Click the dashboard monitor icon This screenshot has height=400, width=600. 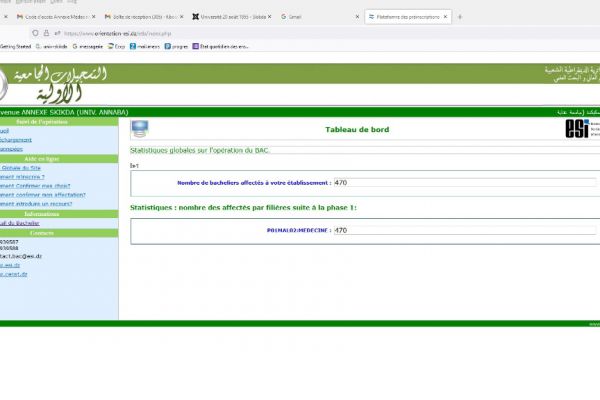point(140,128)
